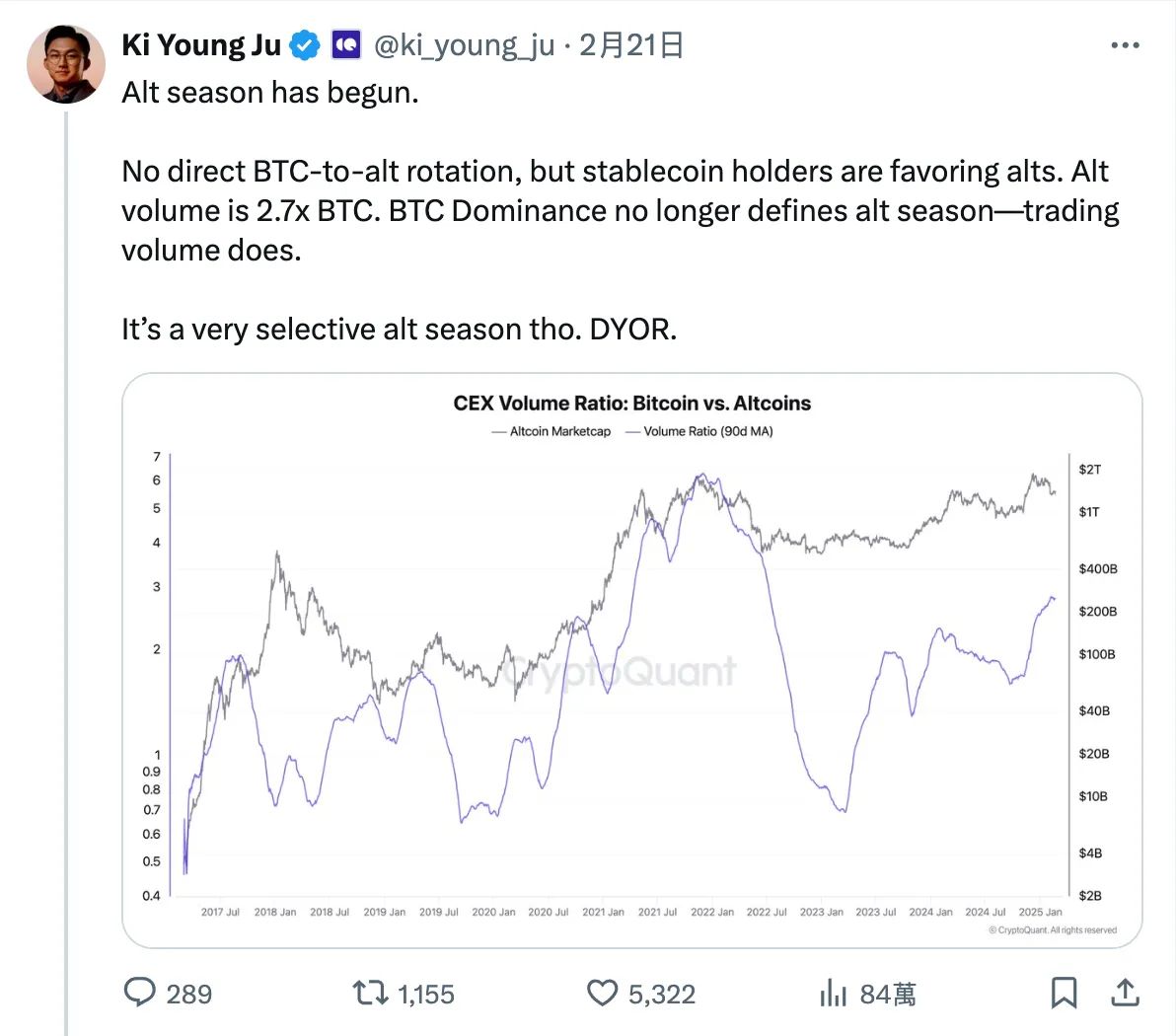
Task: Click the @ki_young_ju handle
Action: pyautogui.click(x=464, y=45)
